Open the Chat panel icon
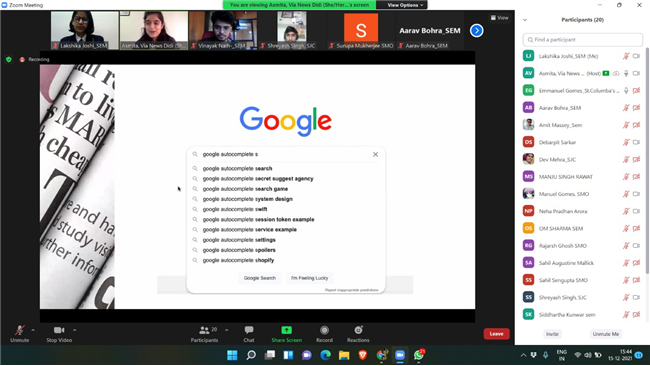The width and height of the screenshot is (650, 366). pyautogui.click(x=249, y=330)
